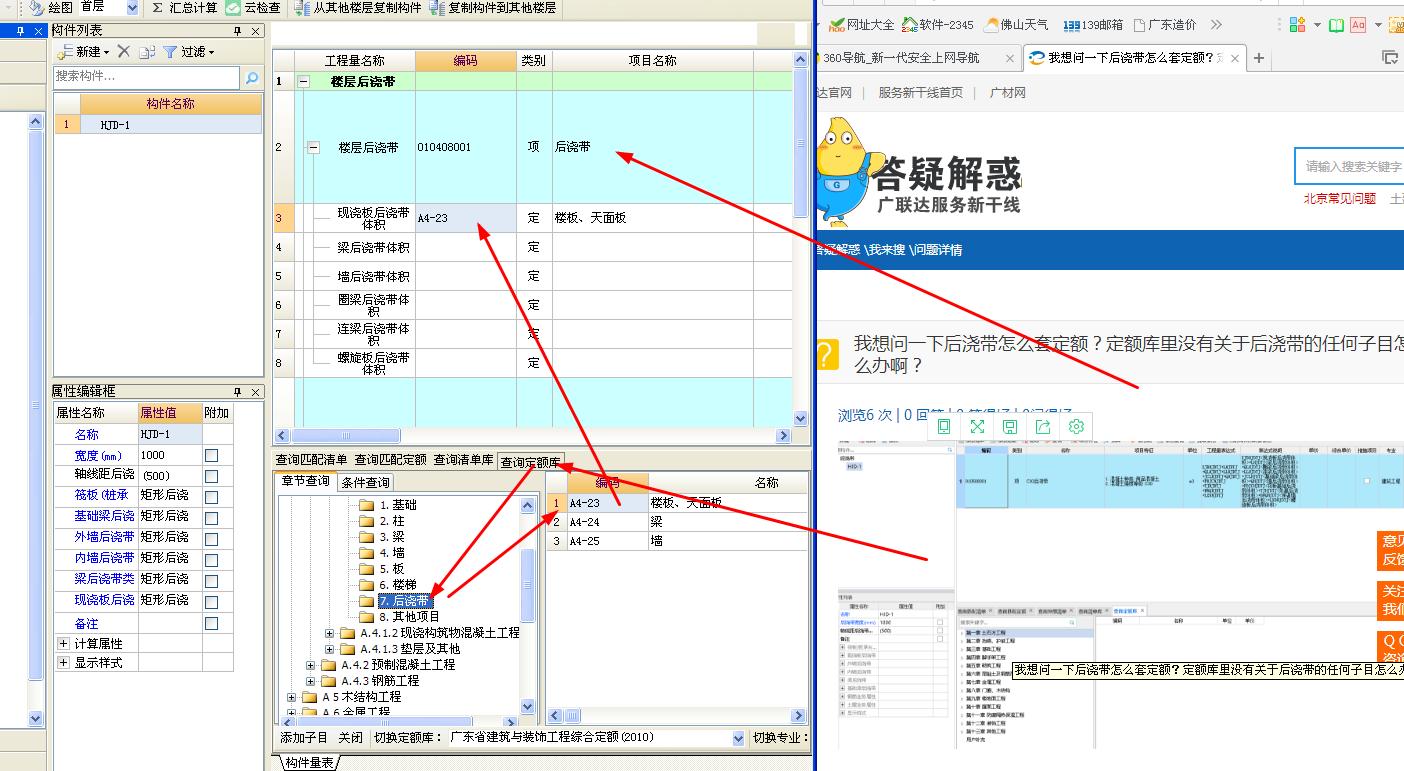Run 汇总计算 sum calculation
Screen dimensions: 1404x771
(185, 8)
